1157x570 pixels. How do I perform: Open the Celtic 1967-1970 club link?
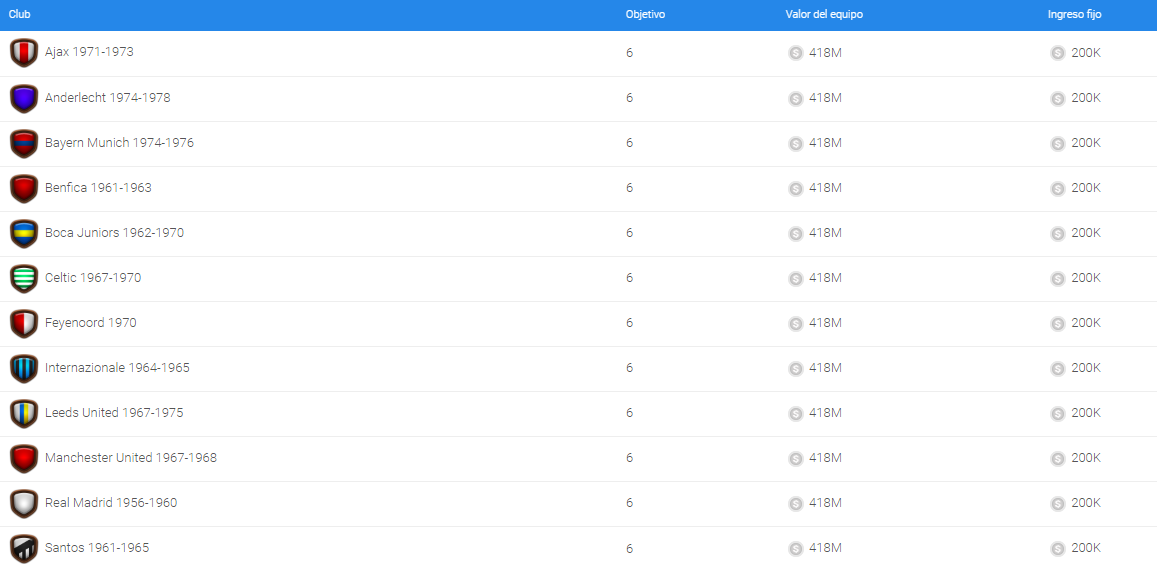pos(93,278)
